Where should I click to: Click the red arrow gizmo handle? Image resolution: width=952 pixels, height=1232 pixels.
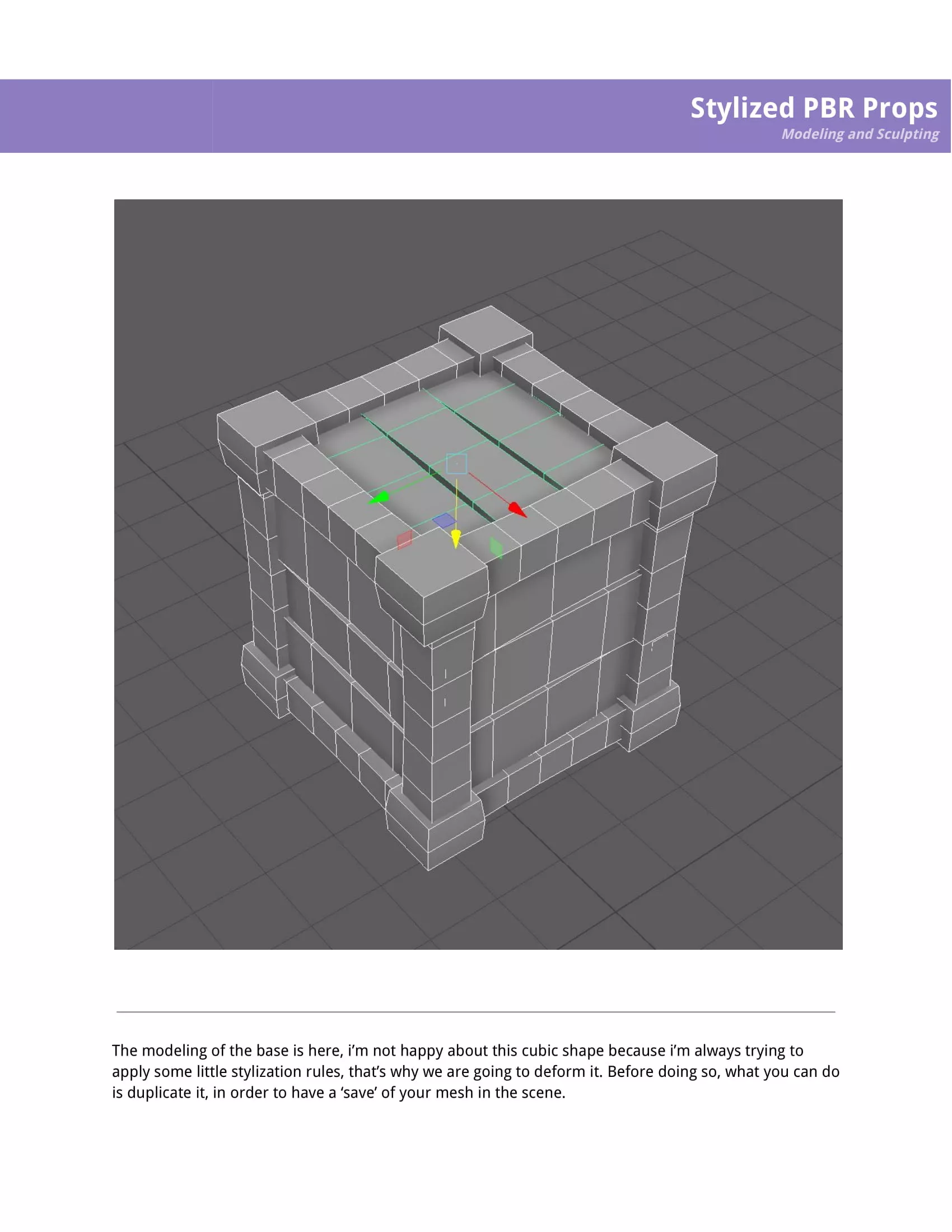coord(517,510)
